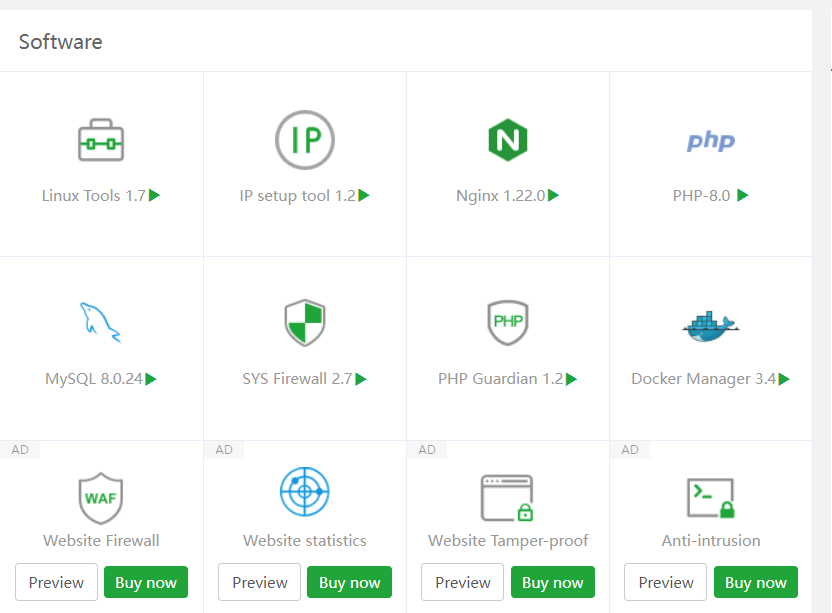The width and height of the screenshot is (832, 613).
Task: Click the Website Tamper-proof title text
Action: click(x=508, y=541)
